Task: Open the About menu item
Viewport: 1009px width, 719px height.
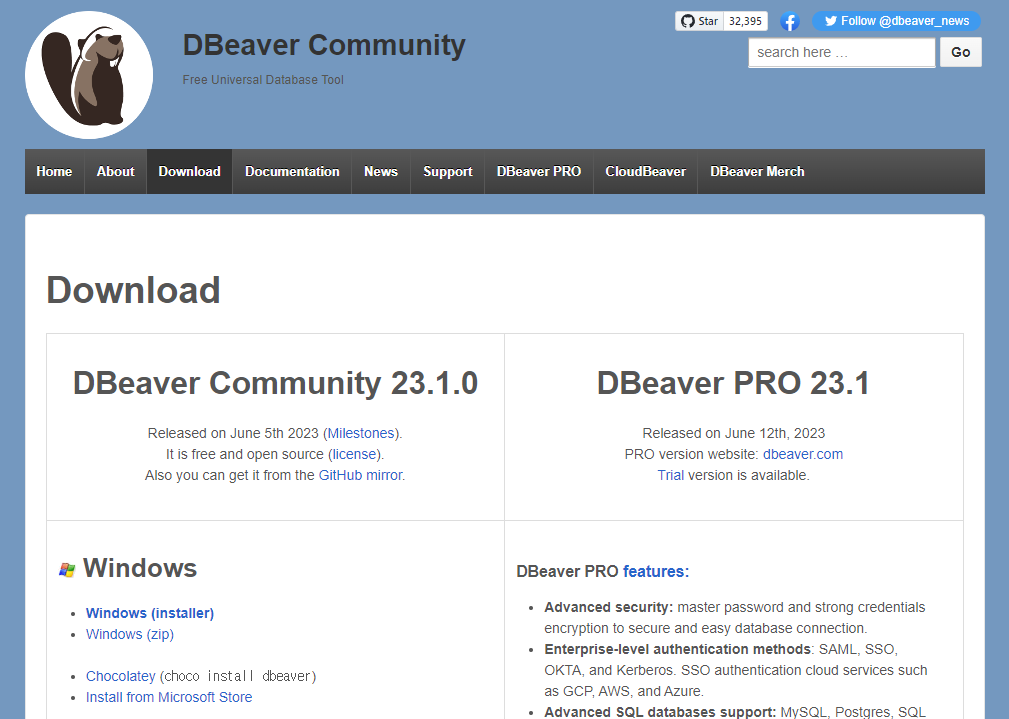Action: point(116,171)
